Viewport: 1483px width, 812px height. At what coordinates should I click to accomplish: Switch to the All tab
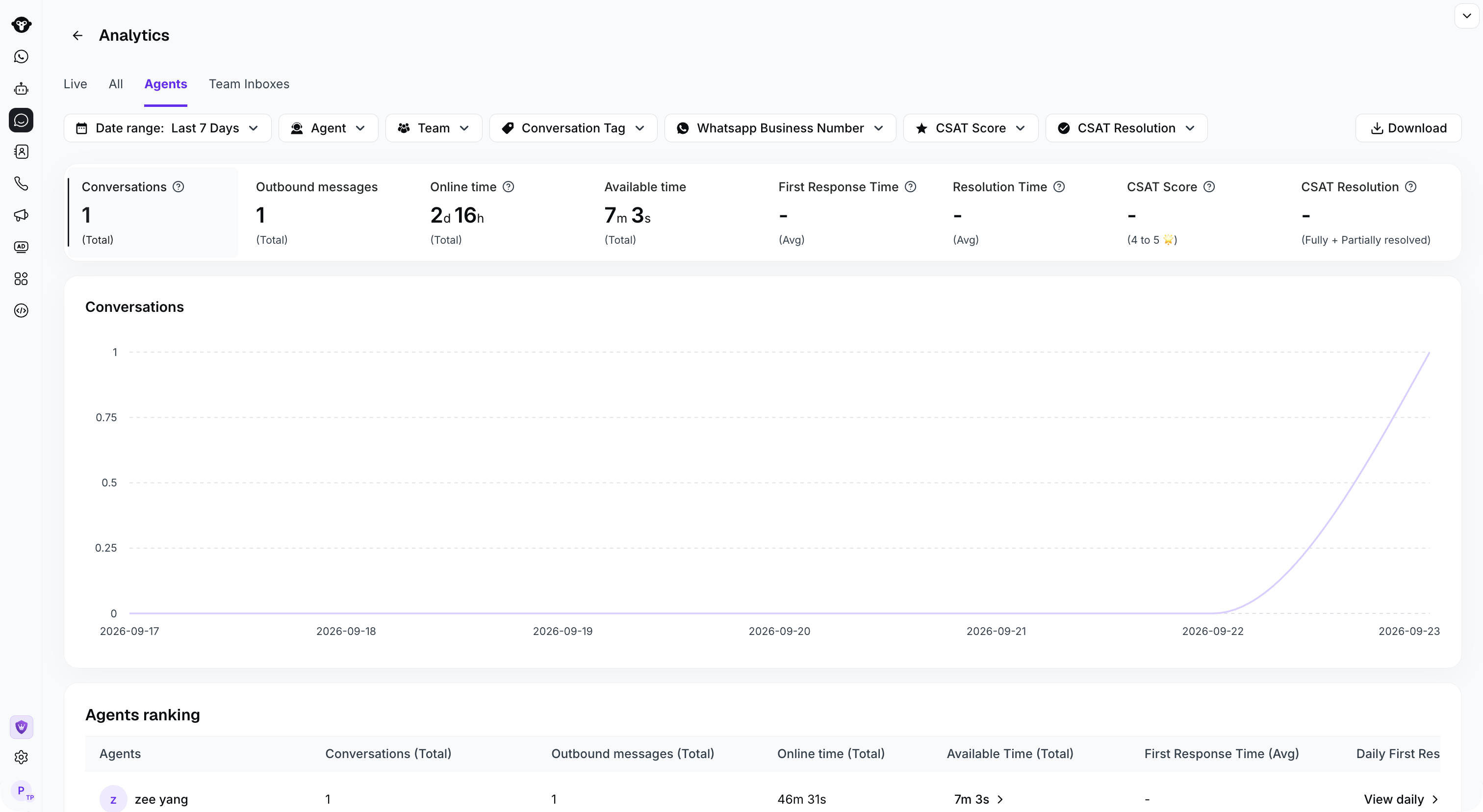pyautogui.click(x=116, y=84)
